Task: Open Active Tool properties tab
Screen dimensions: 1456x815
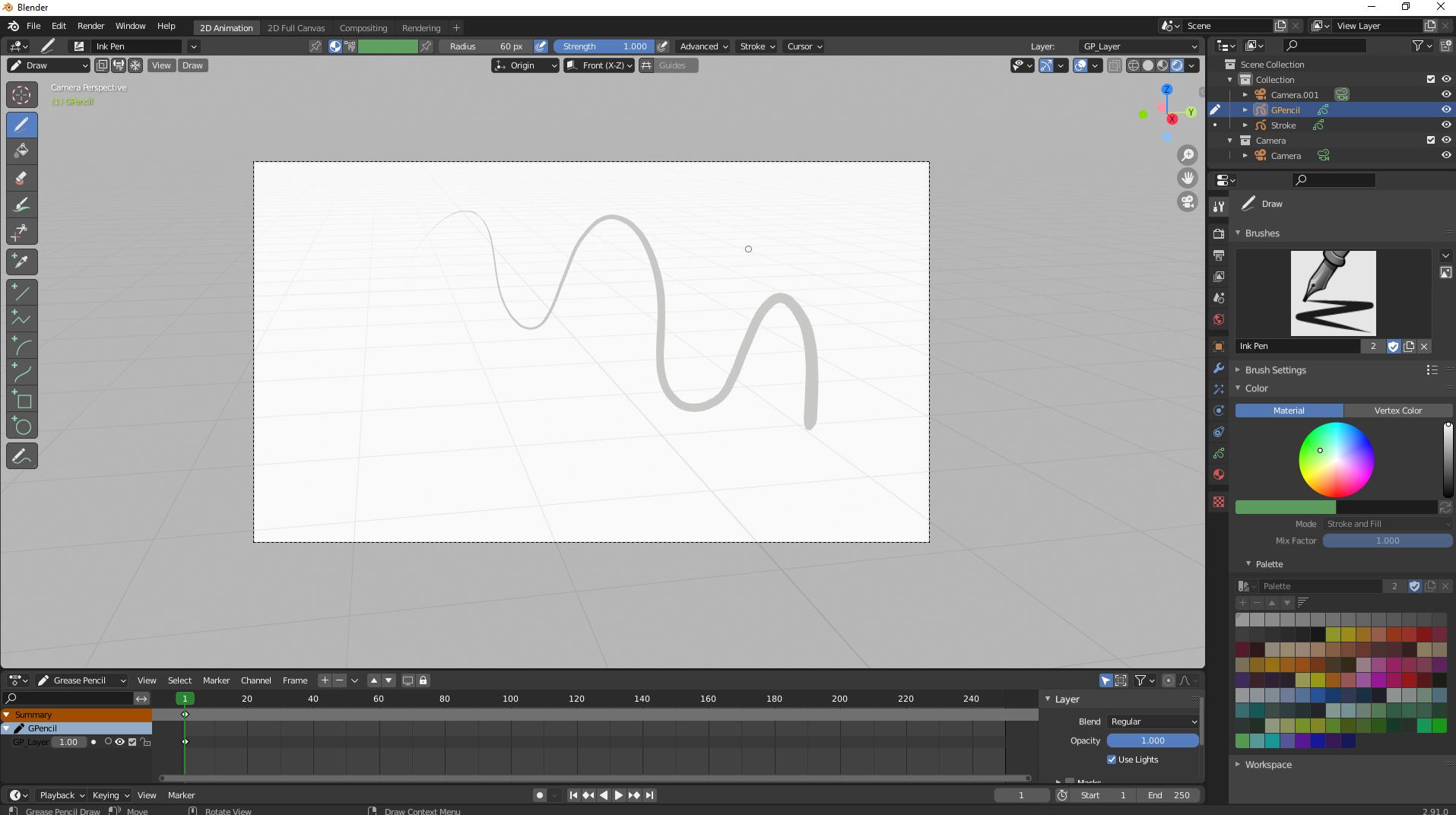Action: point(1219,206)
